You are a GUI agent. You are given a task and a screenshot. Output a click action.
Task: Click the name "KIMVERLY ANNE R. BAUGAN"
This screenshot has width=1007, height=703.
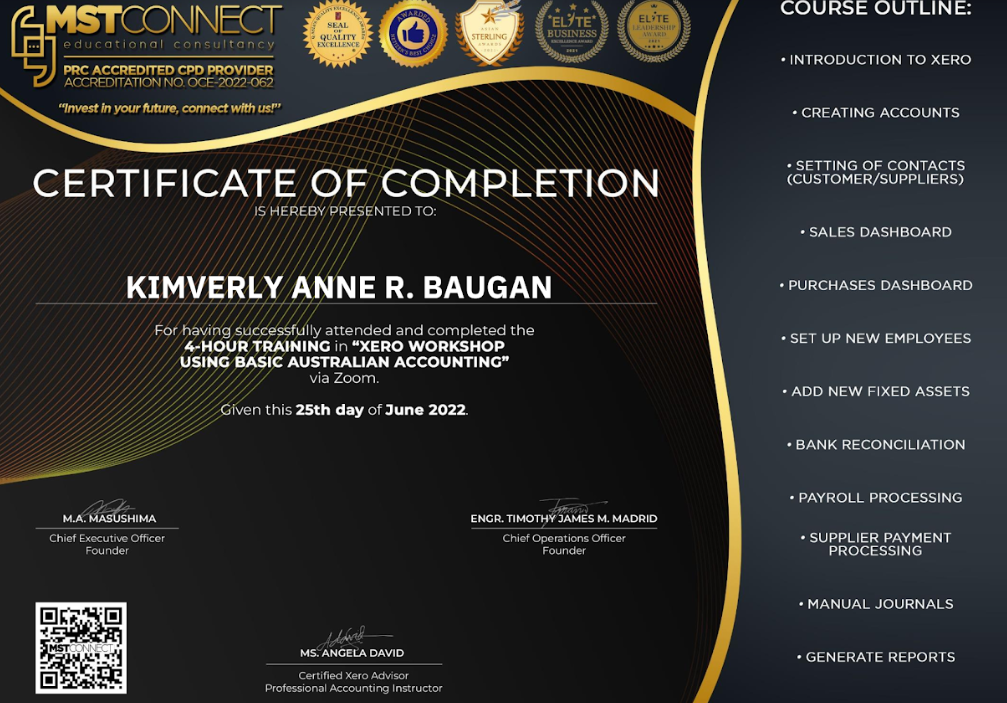(x=339, y=287)
